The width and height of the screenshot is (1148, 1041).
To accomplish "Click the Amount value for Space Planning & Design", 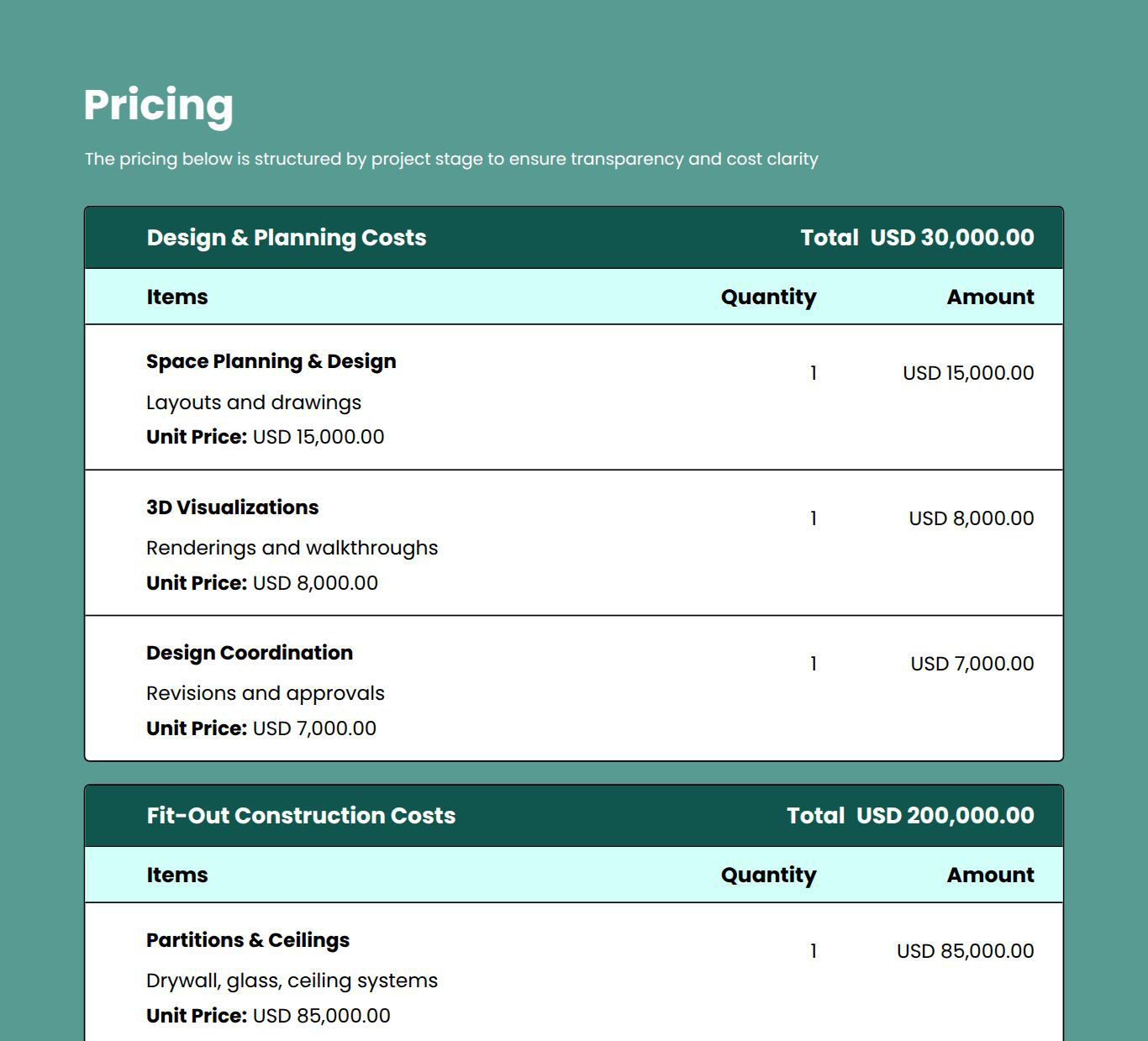I will (968, 373).
